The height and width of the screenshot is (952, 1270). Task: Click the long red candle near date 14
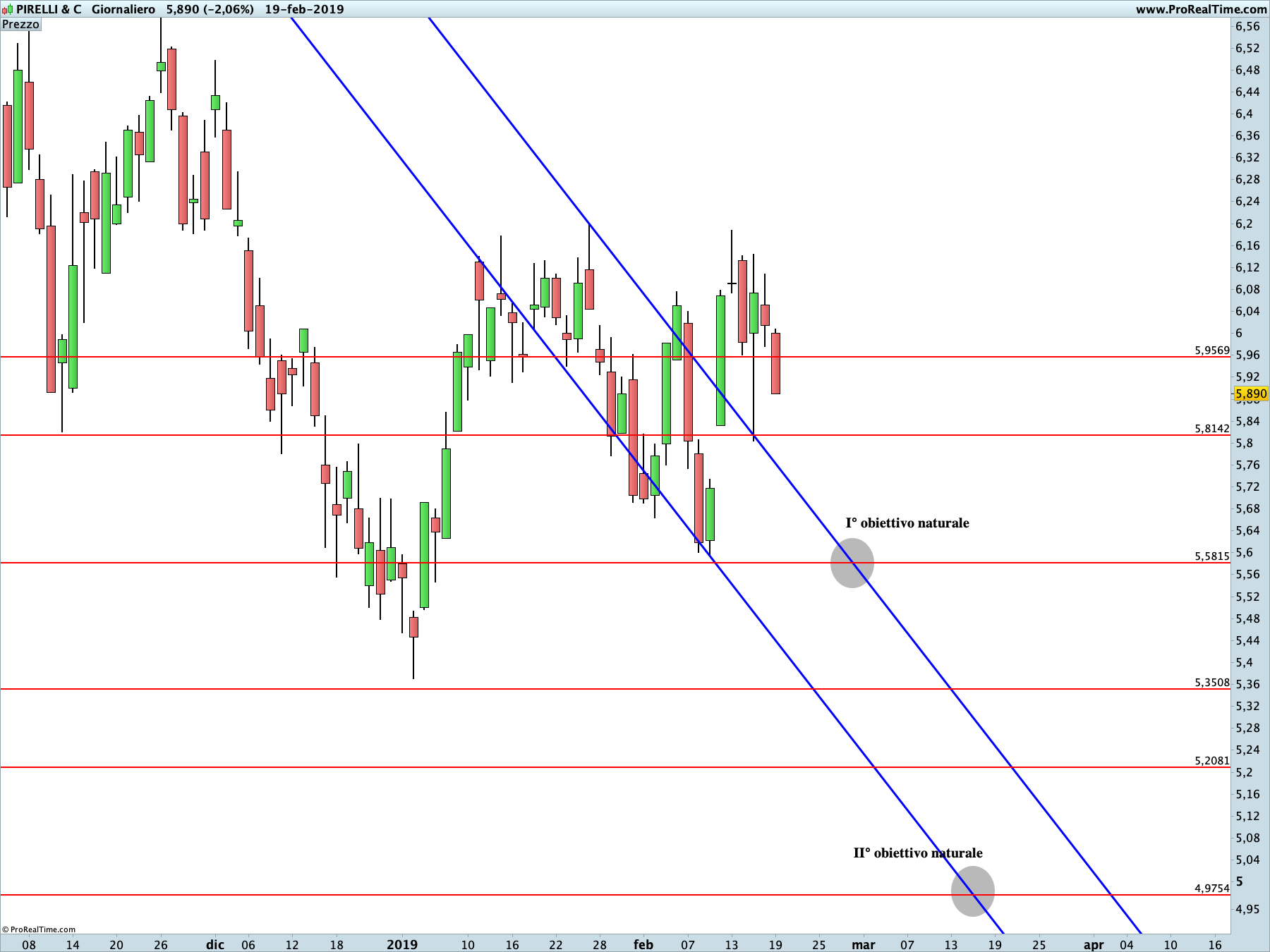click(51, 309)
